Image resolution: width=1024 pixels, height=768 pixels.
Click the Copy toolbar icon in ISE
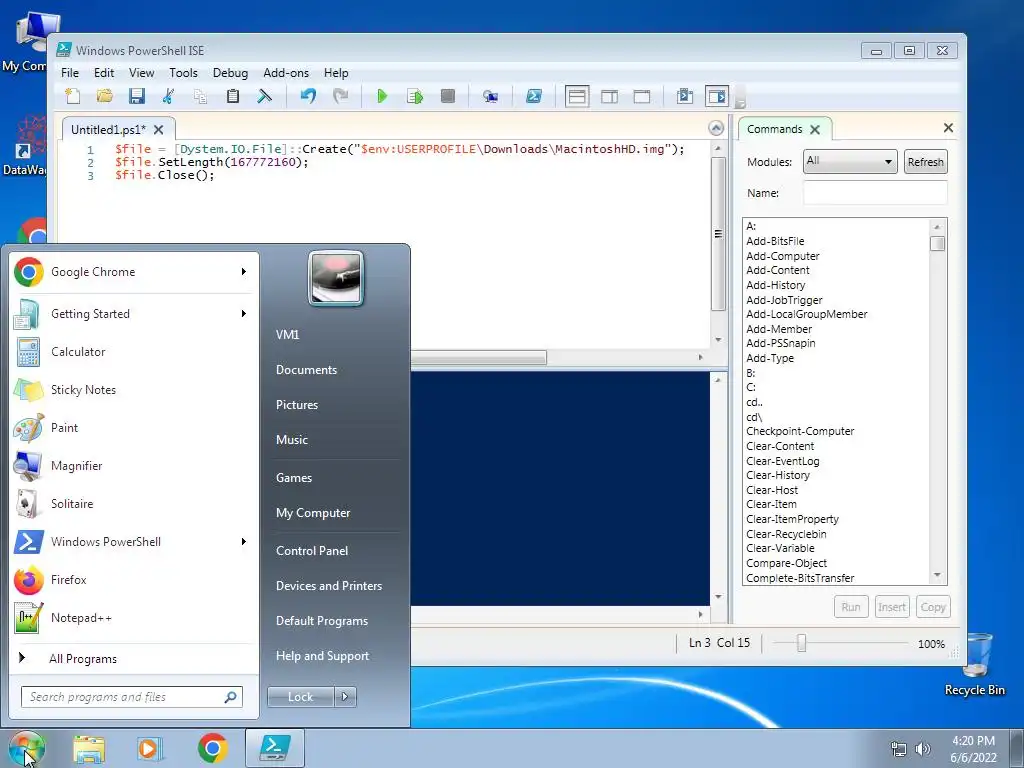(x=200, y=97)
